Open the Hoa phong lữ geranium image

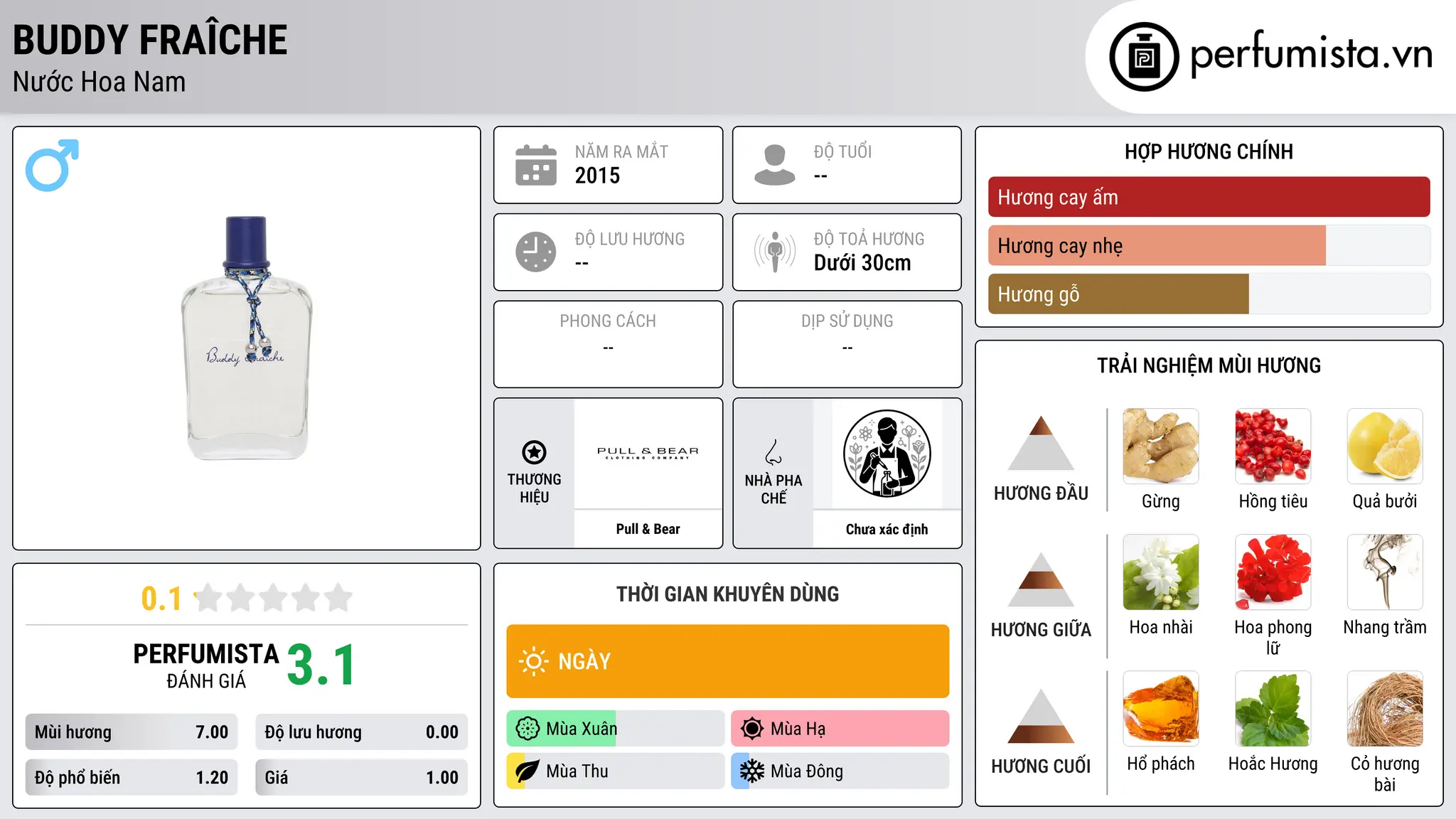click(1273, 572)
